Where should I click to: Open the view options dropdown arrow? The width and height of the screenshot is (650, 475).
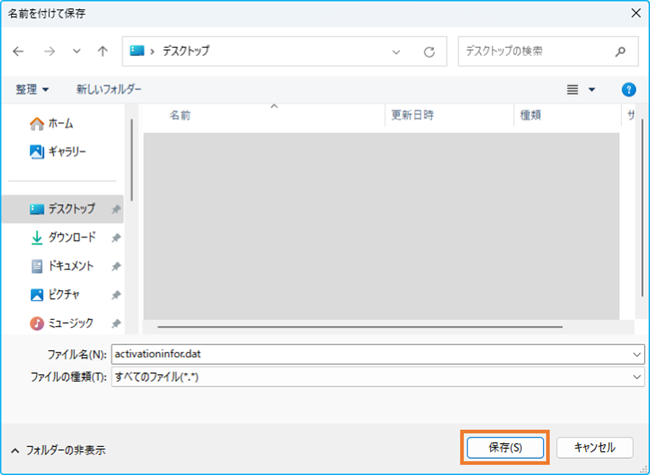tap(592, 90)
